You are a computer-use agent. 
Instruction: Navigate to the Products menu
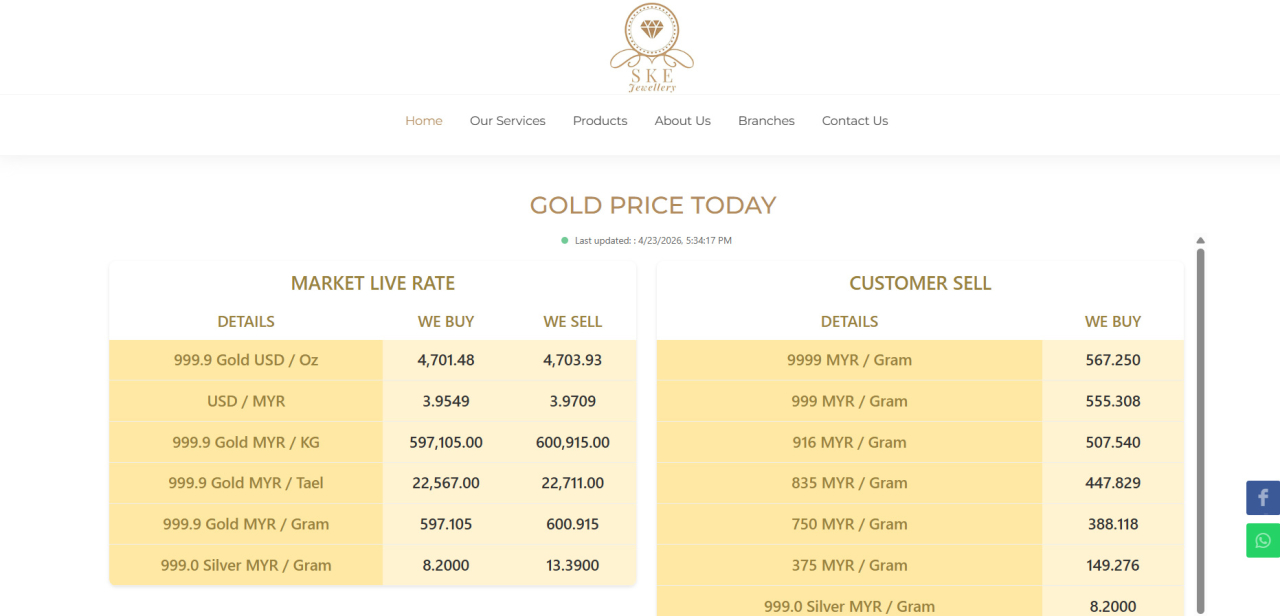(x=600, y=121)
